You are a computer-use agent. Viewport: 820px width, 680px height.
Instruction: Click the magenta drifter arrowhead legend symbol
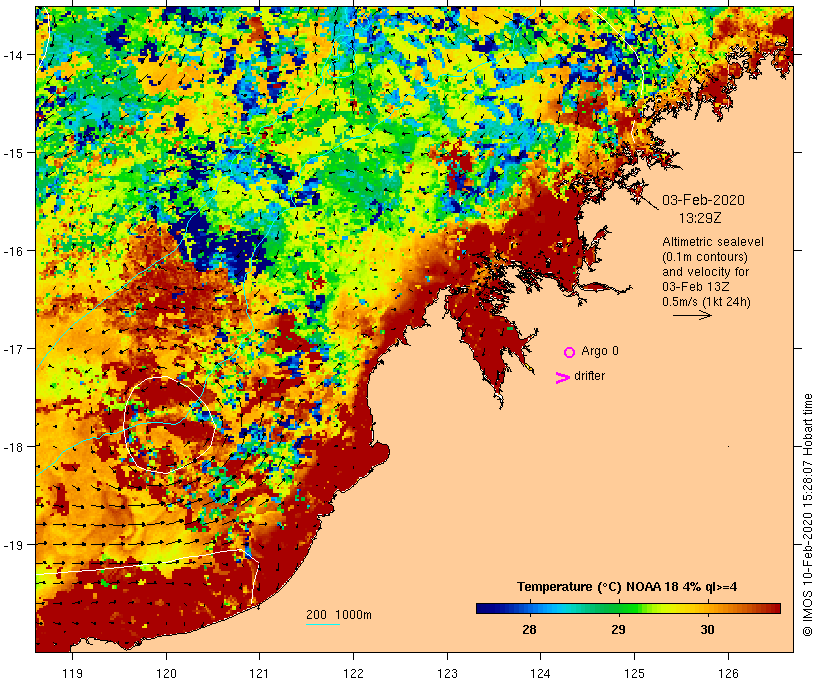[x=562, y=377]
